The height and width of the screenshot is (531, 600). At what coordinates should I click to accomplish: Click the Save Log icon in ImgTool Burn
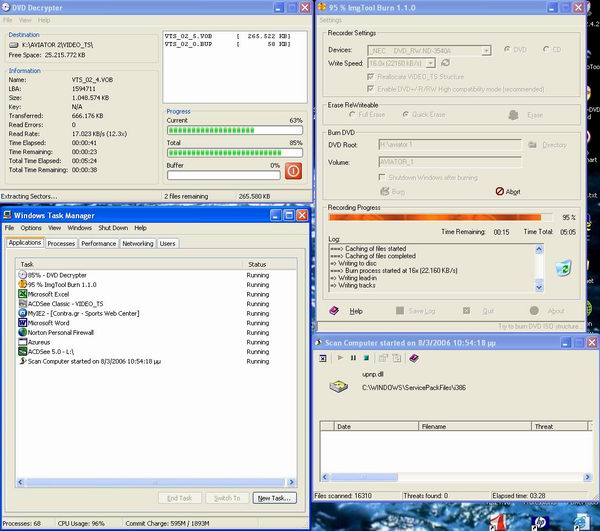(400, 310)
